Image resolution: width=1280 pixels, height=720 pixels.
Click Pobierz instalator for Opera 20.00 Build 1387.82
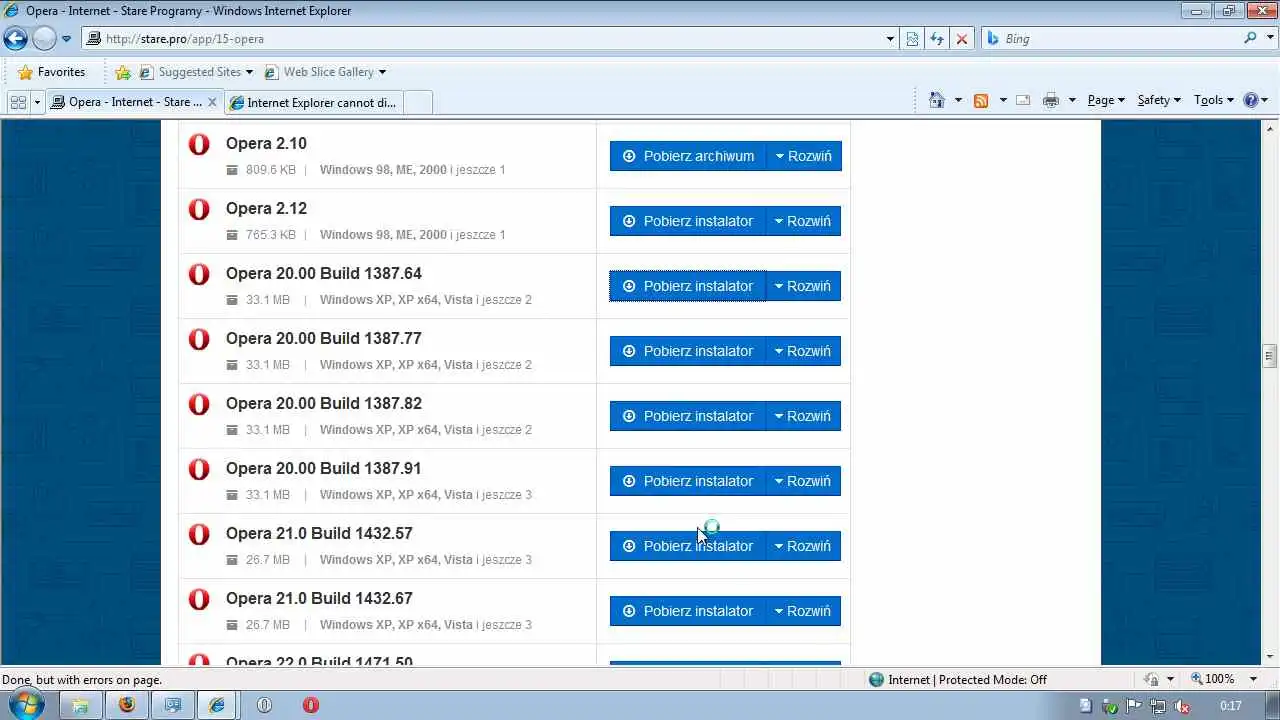pyautogui.click(x=688, y=416)
